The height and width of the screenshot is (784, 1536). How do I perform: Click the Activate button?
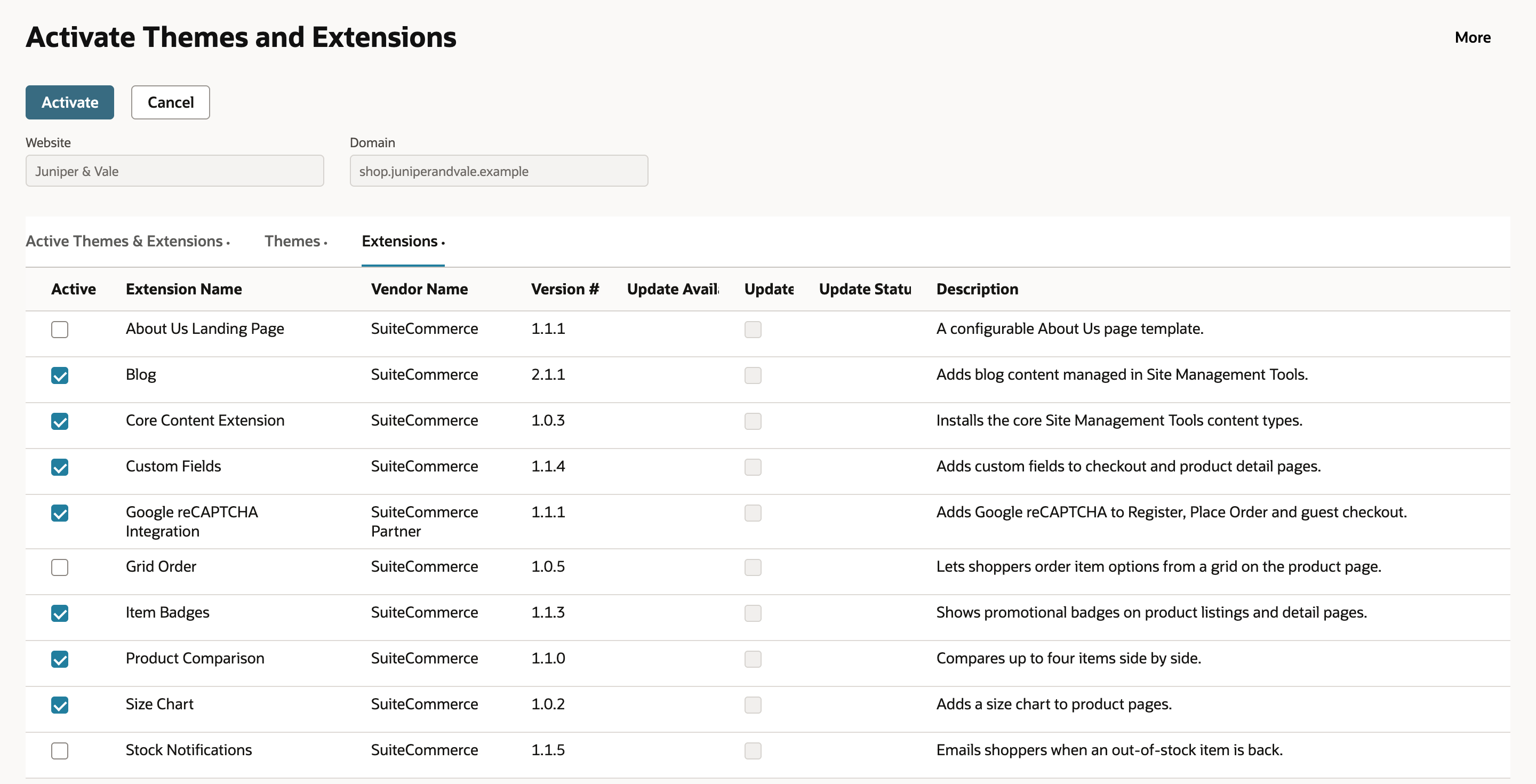tap(70, 102)
